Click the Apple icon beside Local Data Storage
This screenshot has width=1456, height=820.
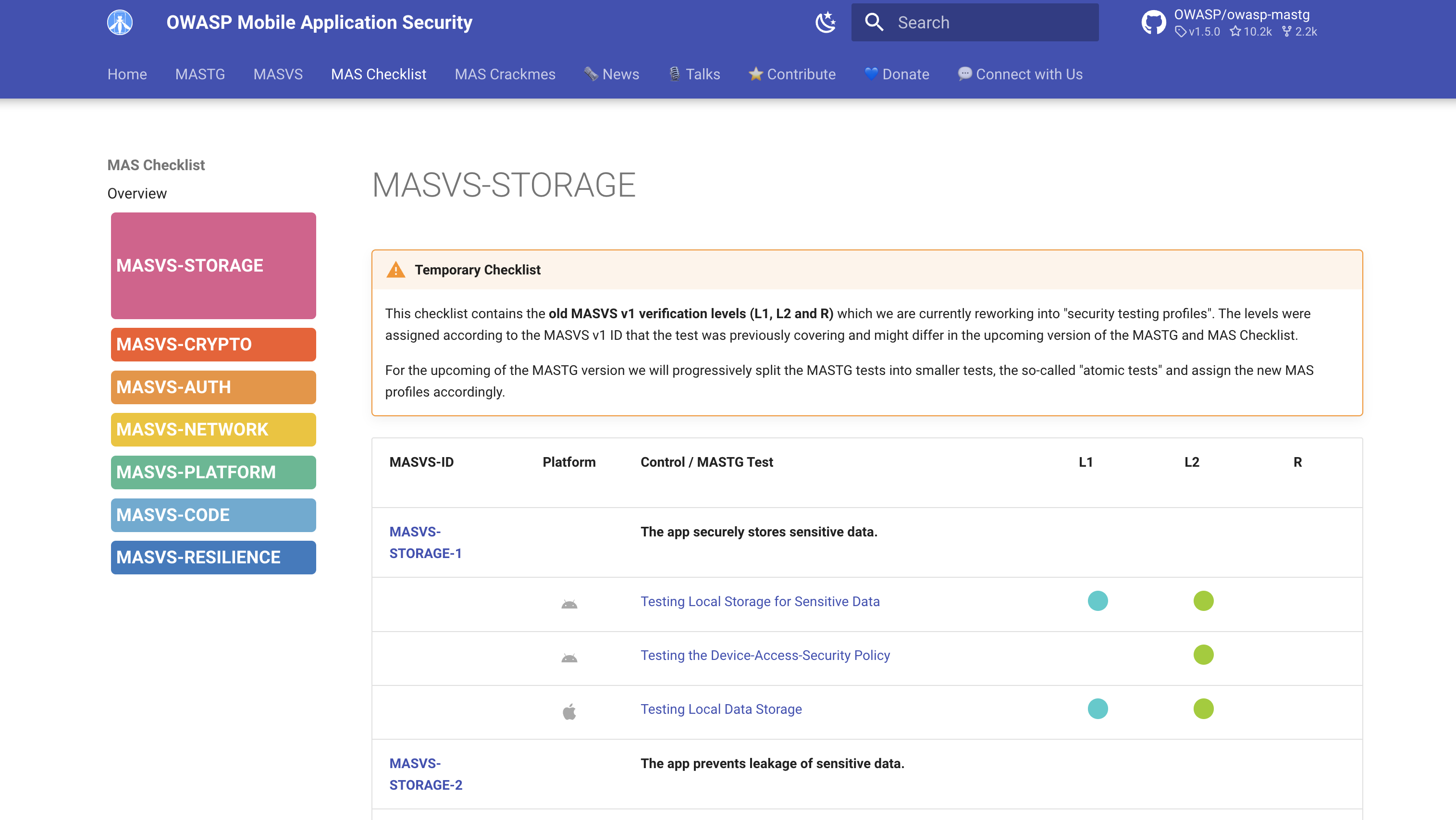(569, 711)
